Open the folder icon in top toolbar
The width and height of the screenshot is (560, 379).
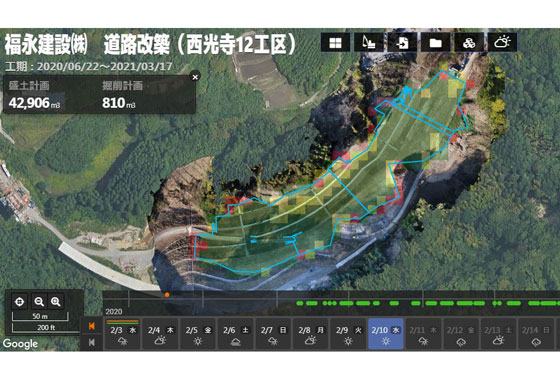point(435,43)
